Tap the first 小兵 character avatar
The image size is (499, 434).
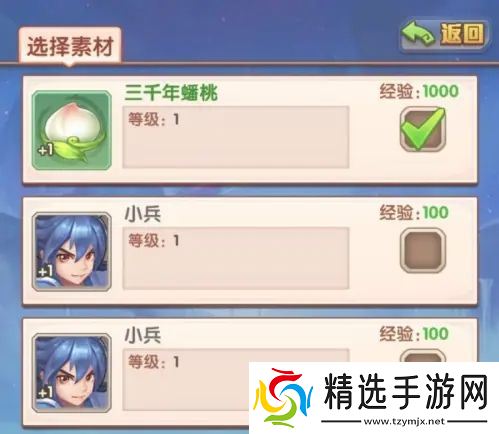tap(72, 252)
